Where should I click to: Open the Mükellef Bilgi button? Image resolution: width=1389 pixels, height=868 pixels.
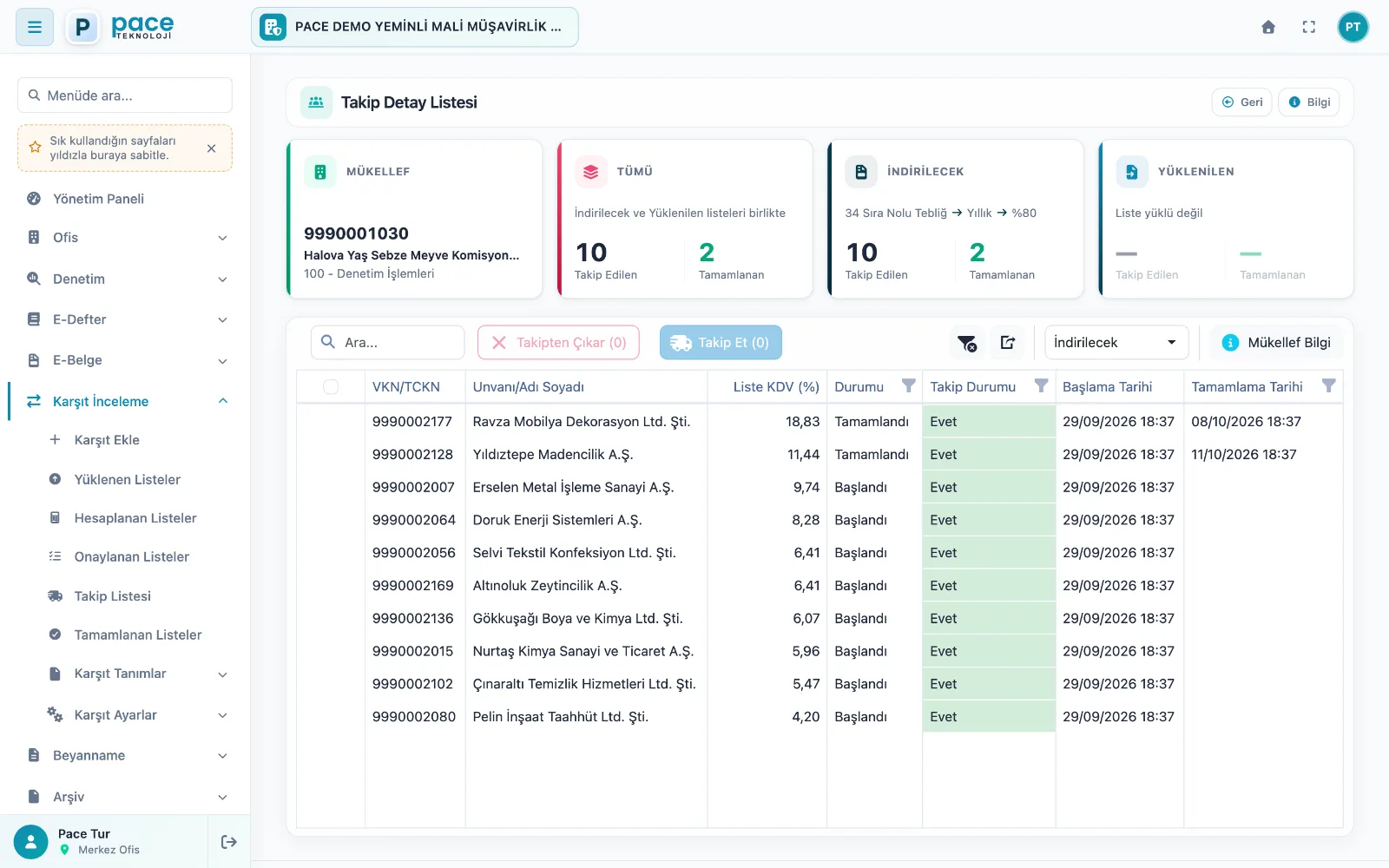click(x=1276, y=343)
